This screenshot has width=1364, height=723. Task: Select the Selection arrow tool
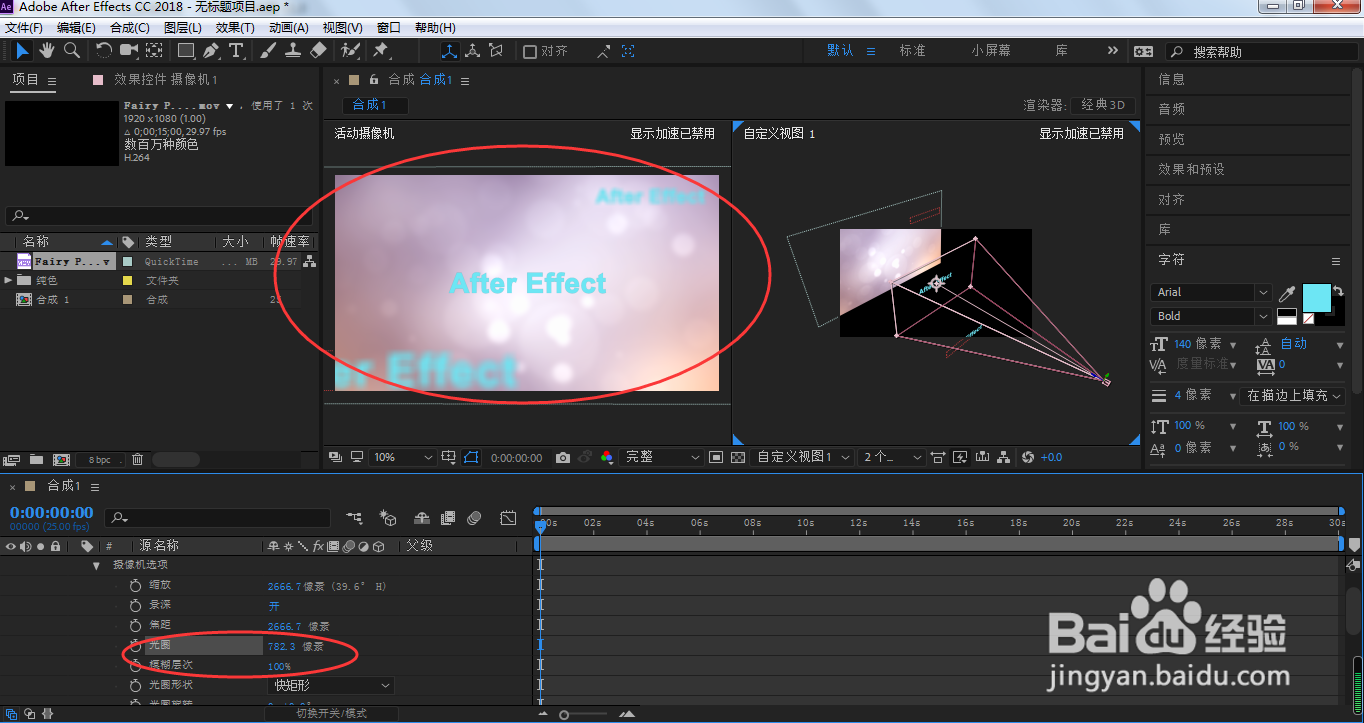click(22, 50)
